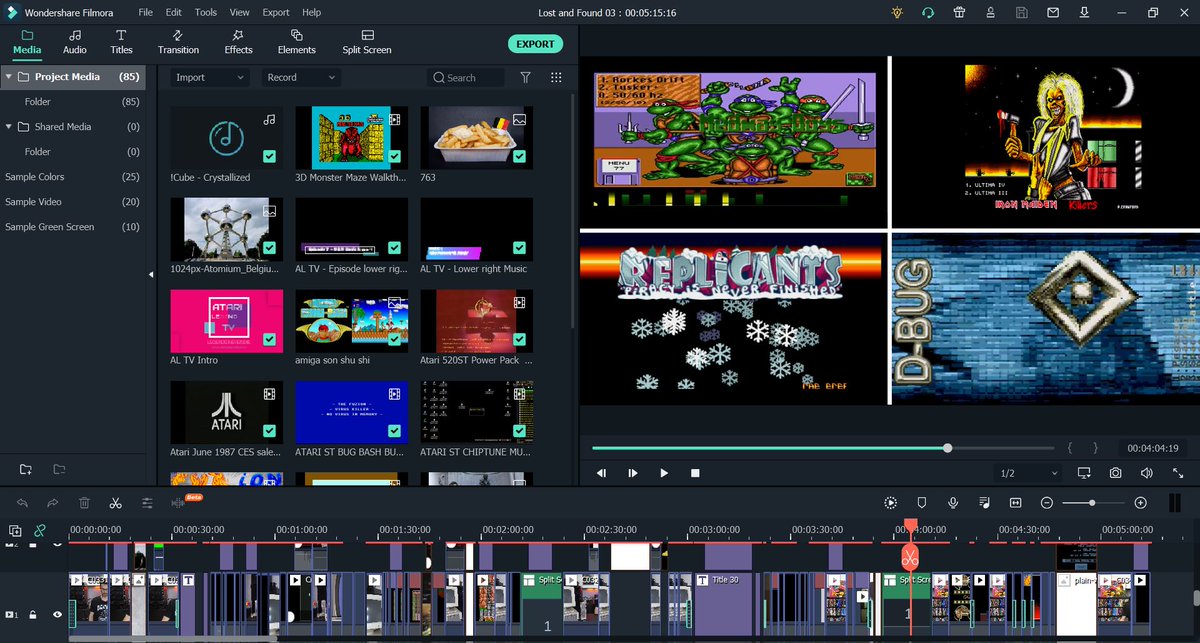Screen dimensions: 1200x643
Task: Record a voiceover with the microphone
Action: tap(953, 503)
